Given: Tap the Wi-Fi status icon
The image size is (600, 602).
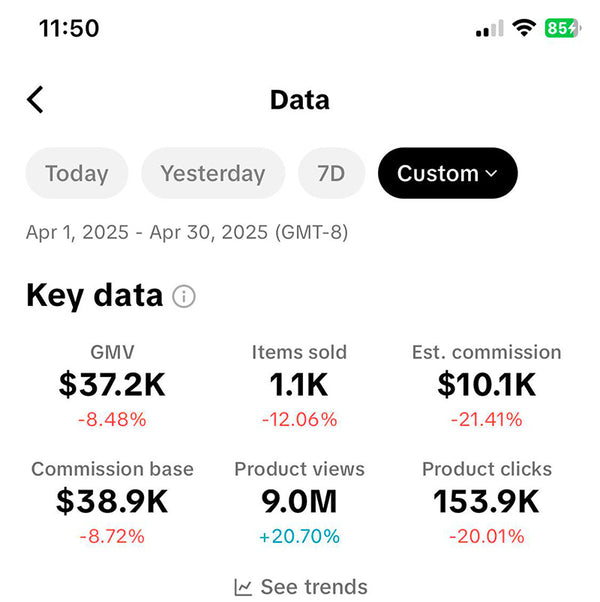Looking at the screenshot, I should [524, 29].
